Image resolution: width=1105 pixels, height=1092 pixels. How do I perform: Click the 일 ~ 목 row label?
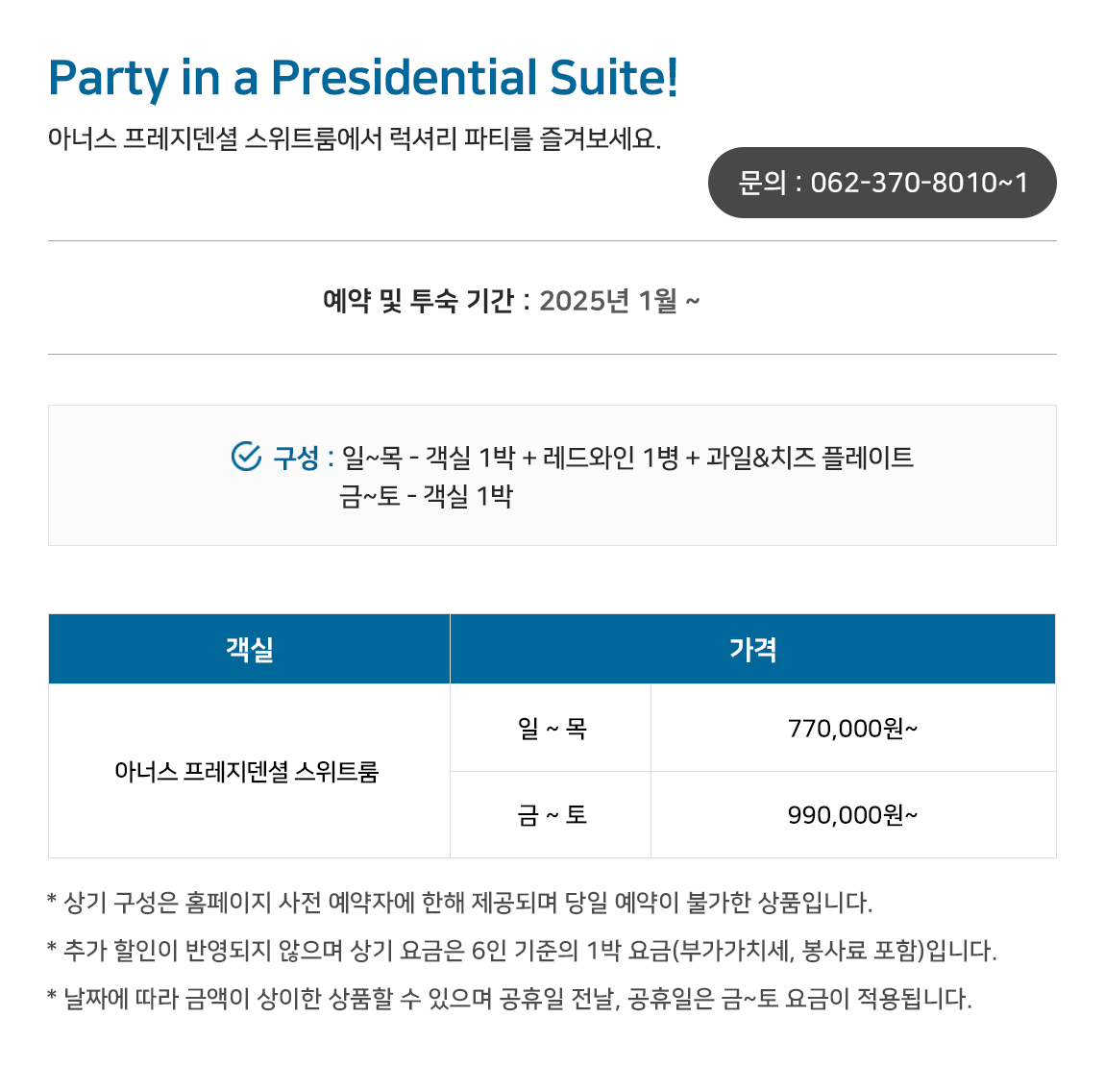(x=552, y=728)
